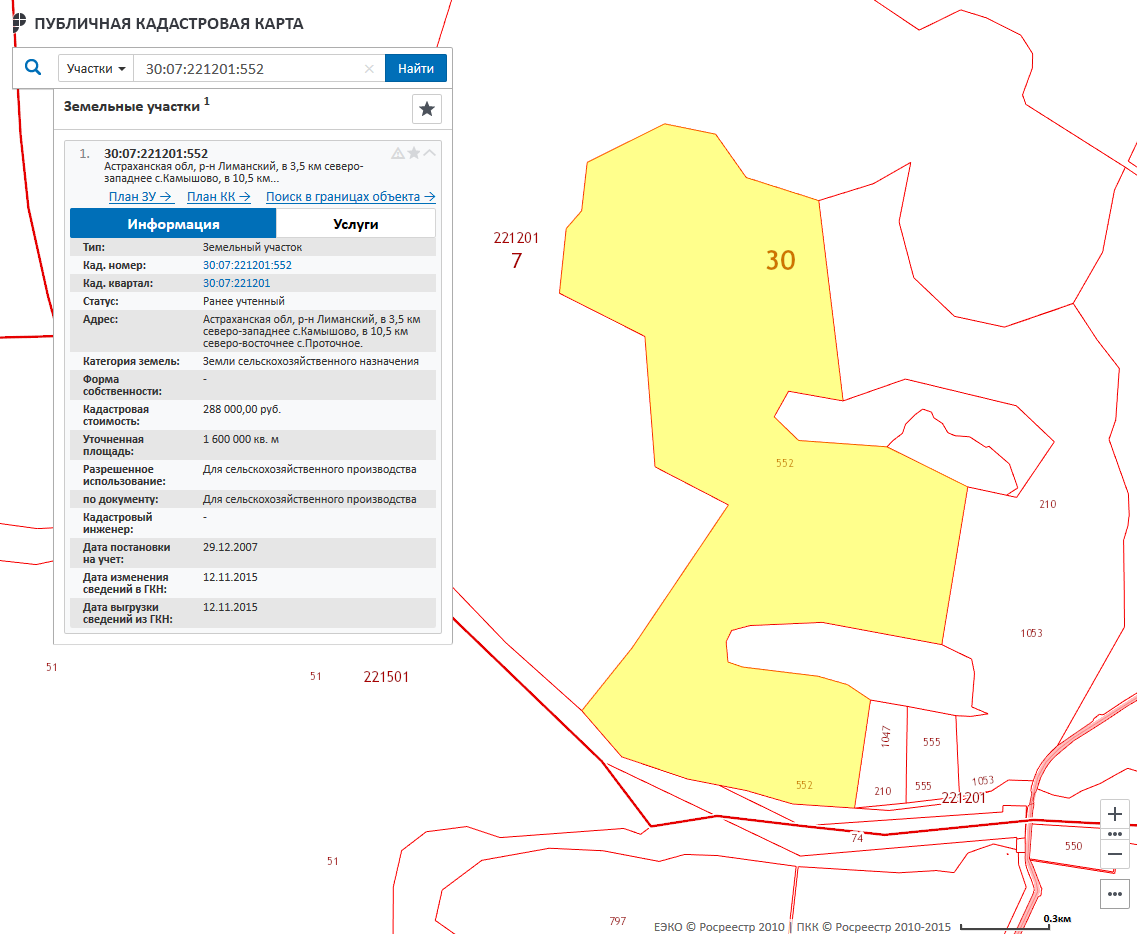Image resolution: width=1137 pixels, height=934 pixels.
Task: Open the map tools ellipsis button
Action: point(1115,893)
